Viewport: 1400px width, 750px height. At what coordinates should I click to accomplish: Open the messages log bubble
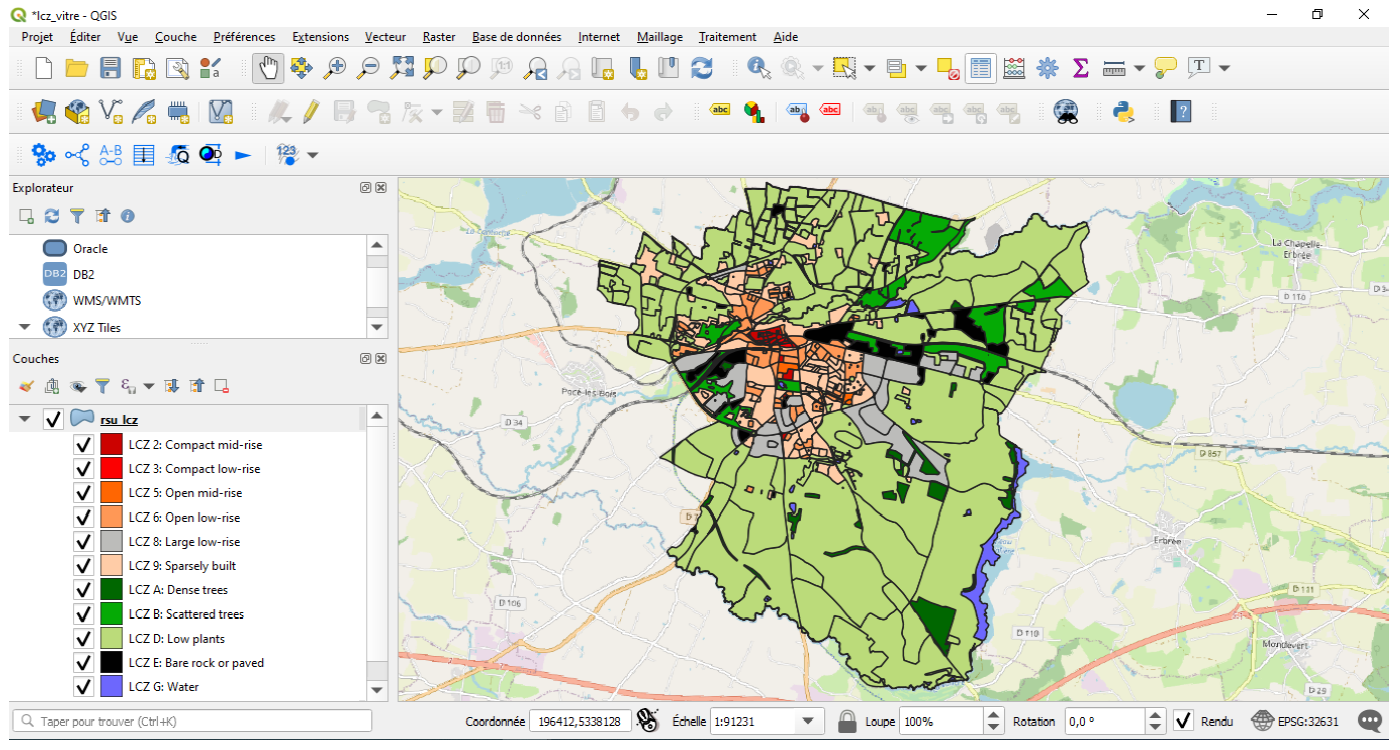1368,720
